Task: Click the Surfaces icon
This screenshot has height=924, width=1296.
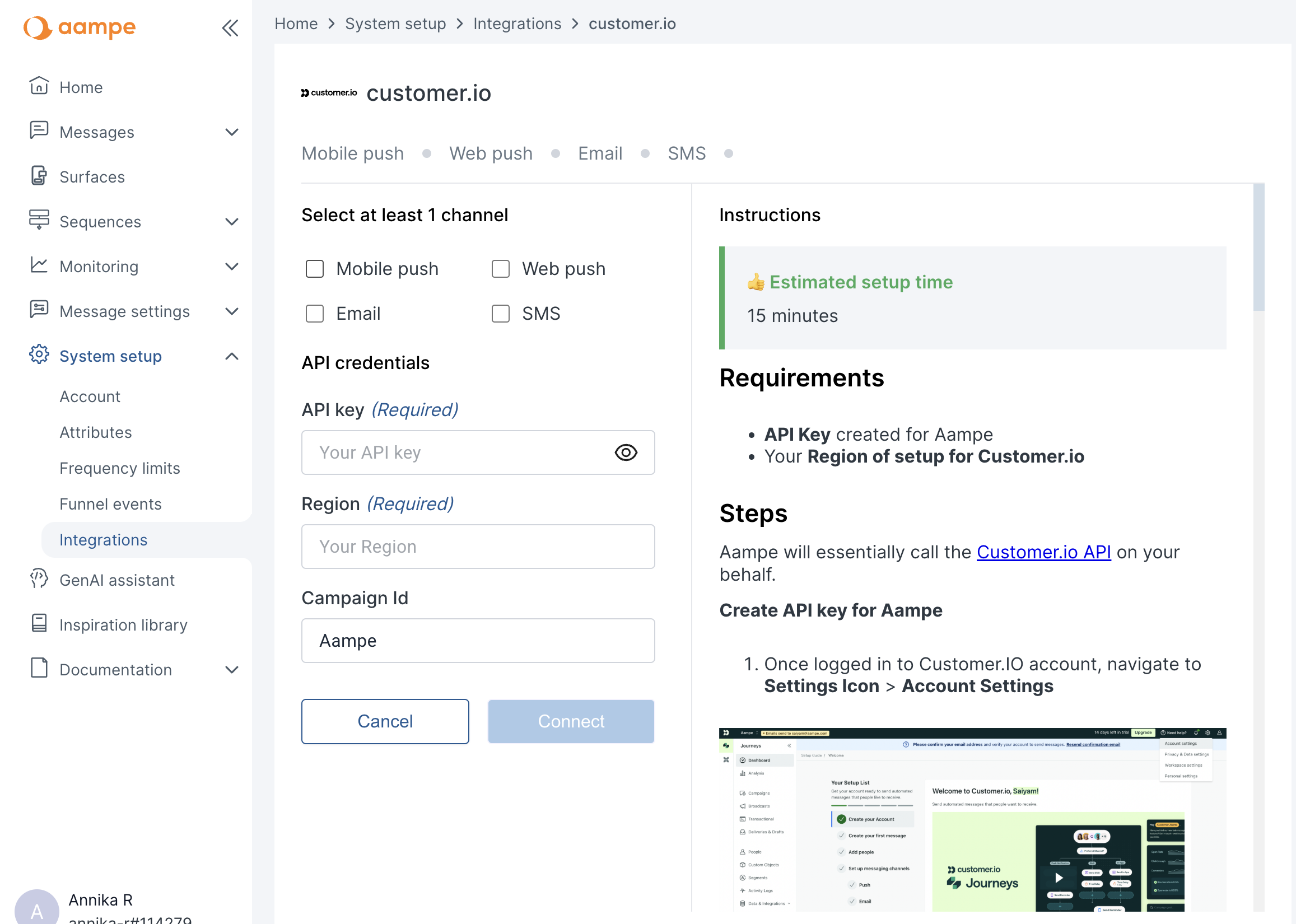Action: (38, 176)
